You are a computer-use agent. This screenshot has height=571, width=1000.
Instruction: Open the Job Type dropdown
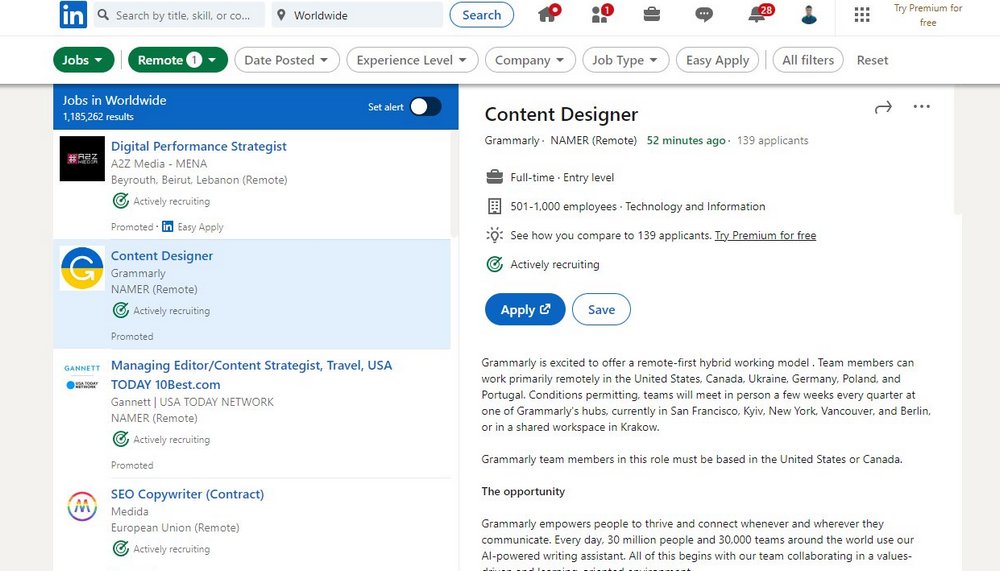(x=625, y=60)
